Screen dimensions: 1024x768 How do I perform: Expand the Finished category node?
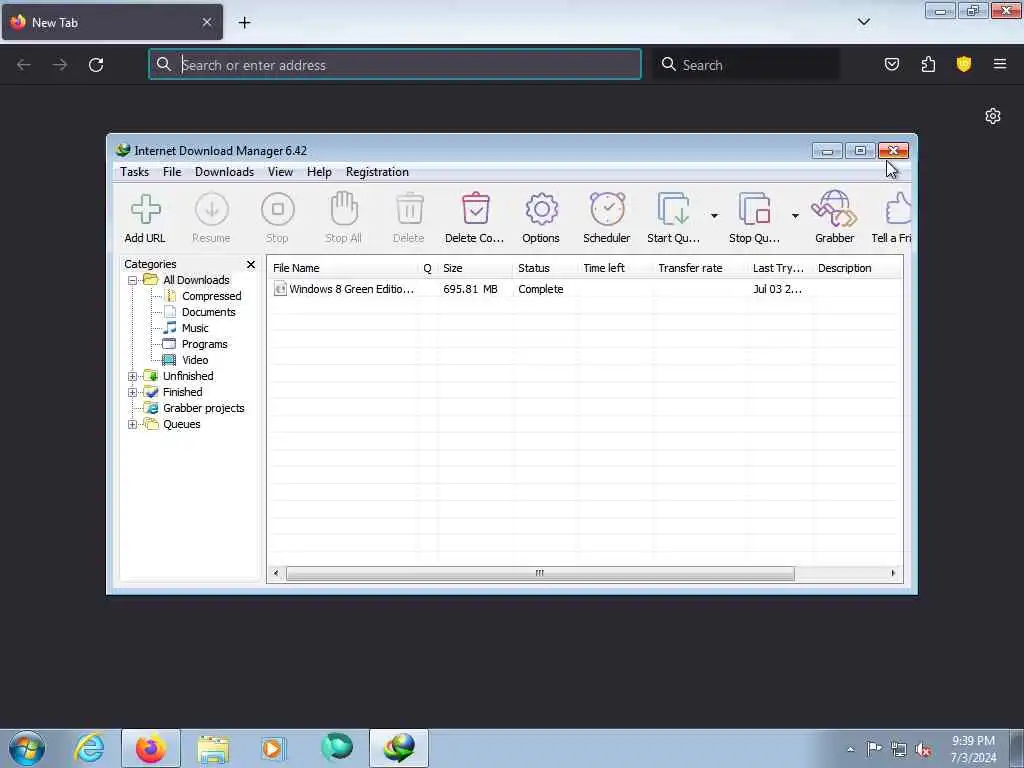pos(133,392)
